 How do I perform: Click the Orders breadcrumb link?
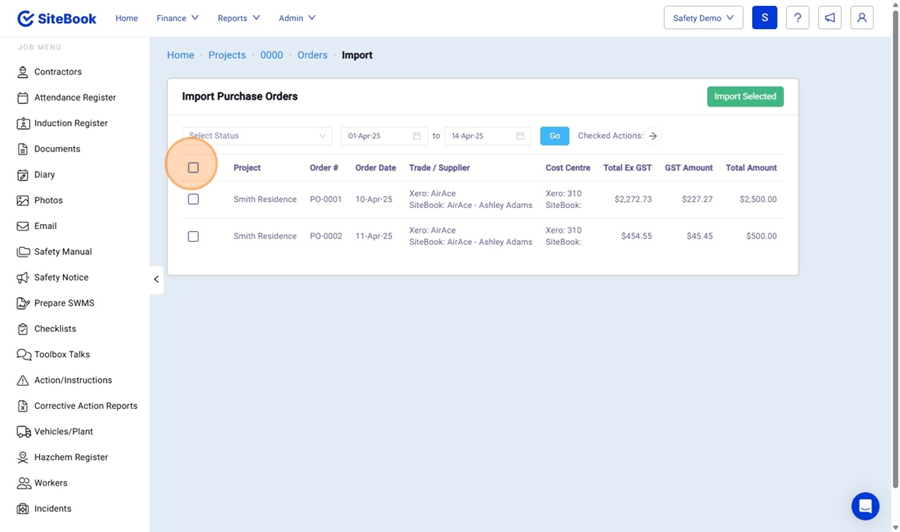[312, 55]
